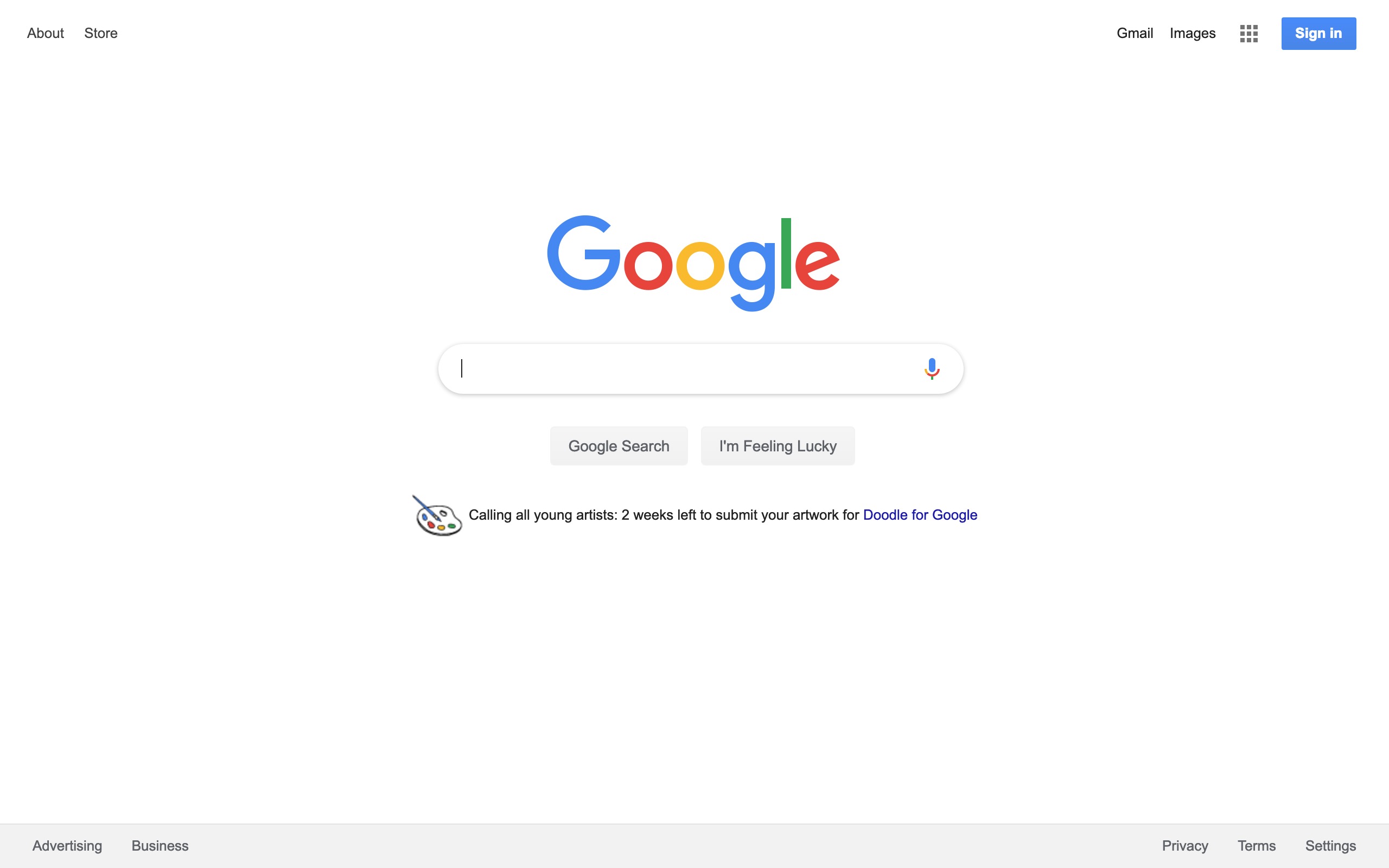Click the Google Search button
Viewport: 1389px width, 868px height.
pyautogui.click(x=617, y=446)
